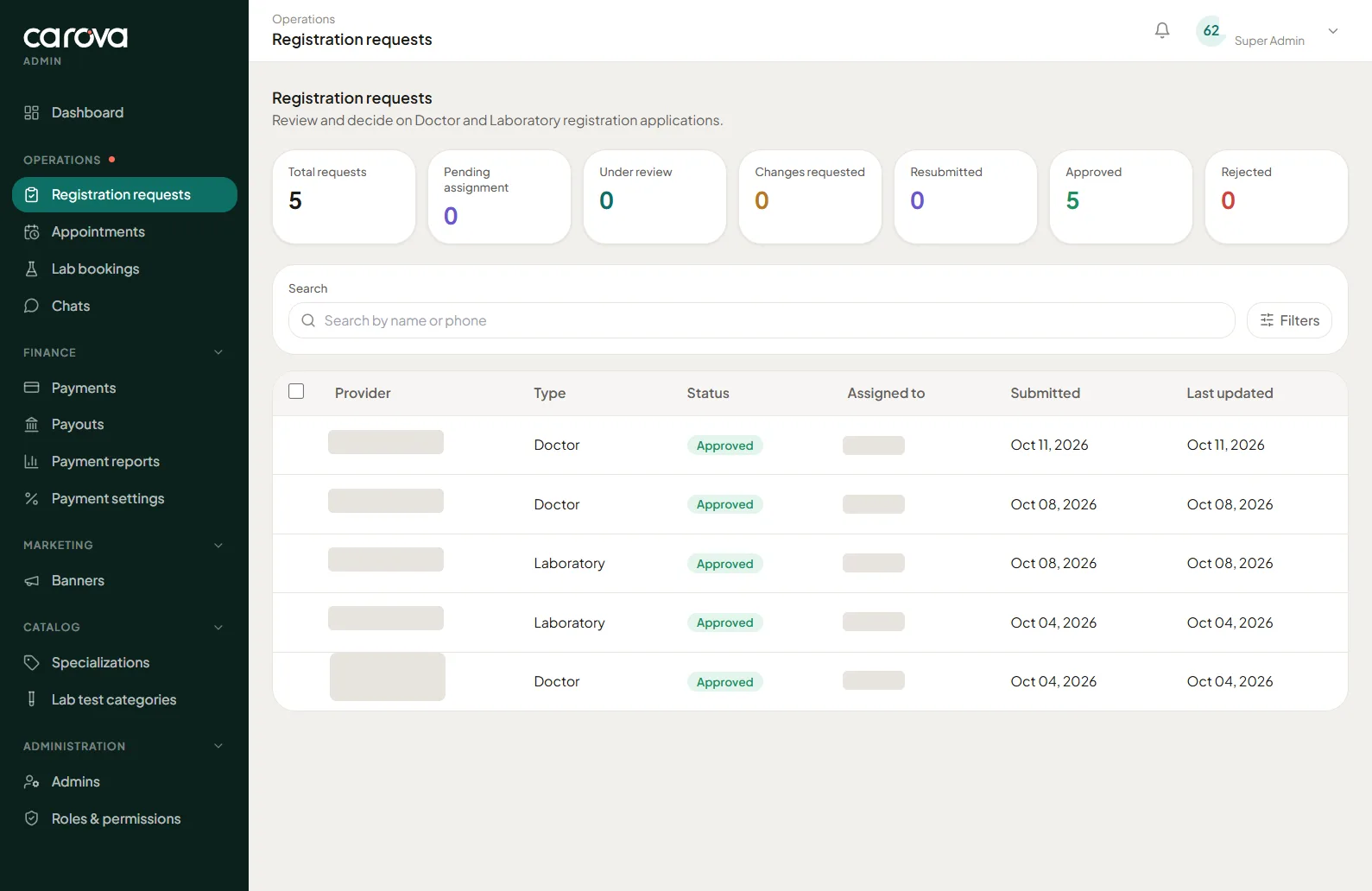Viewport: 1372px width, 891px height.
Task: Click the Chats speech bubble icon
Action: pos(32,306)
